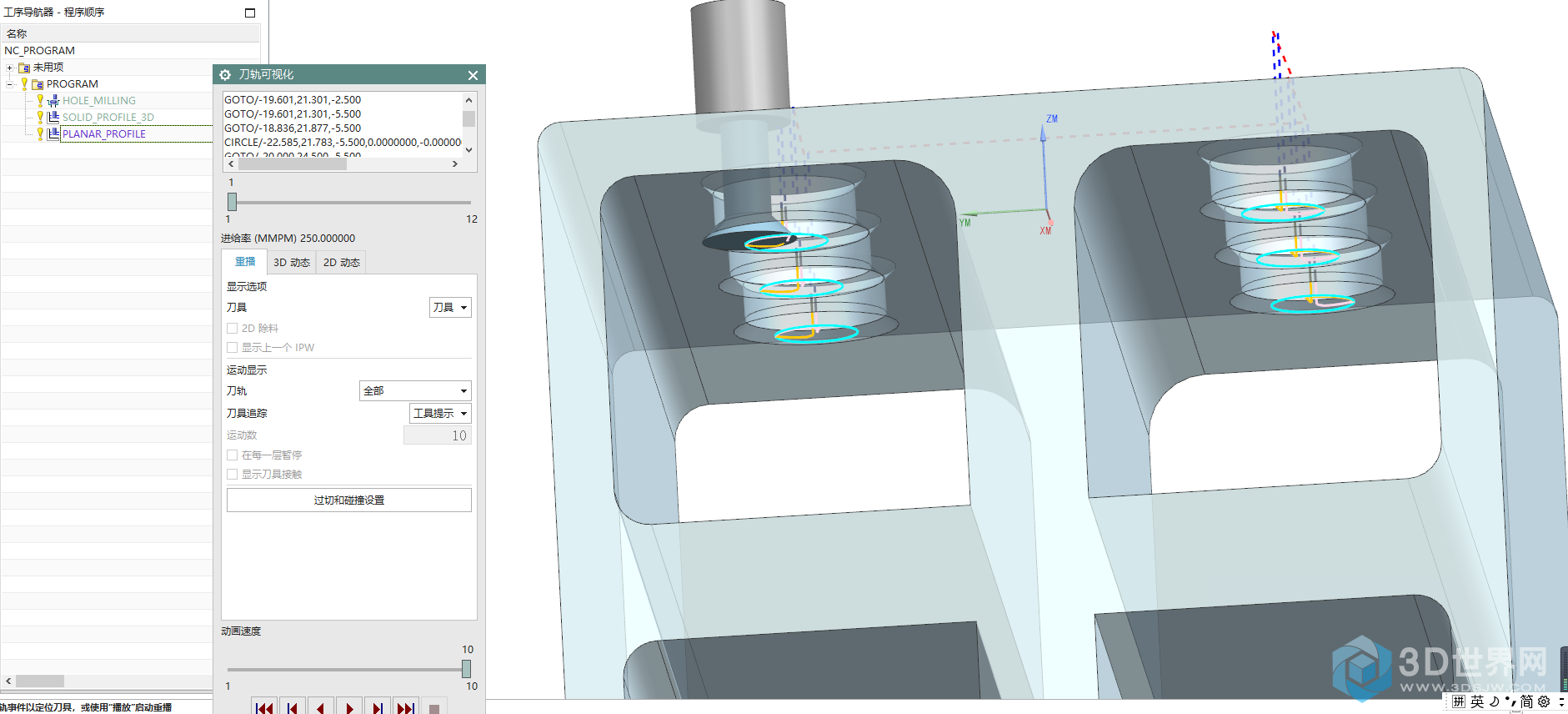Close the 刀轨可视化 dialog
The height and width of the screenshot is (714, 1568).
pyautogui.click(x=473, y=75)
